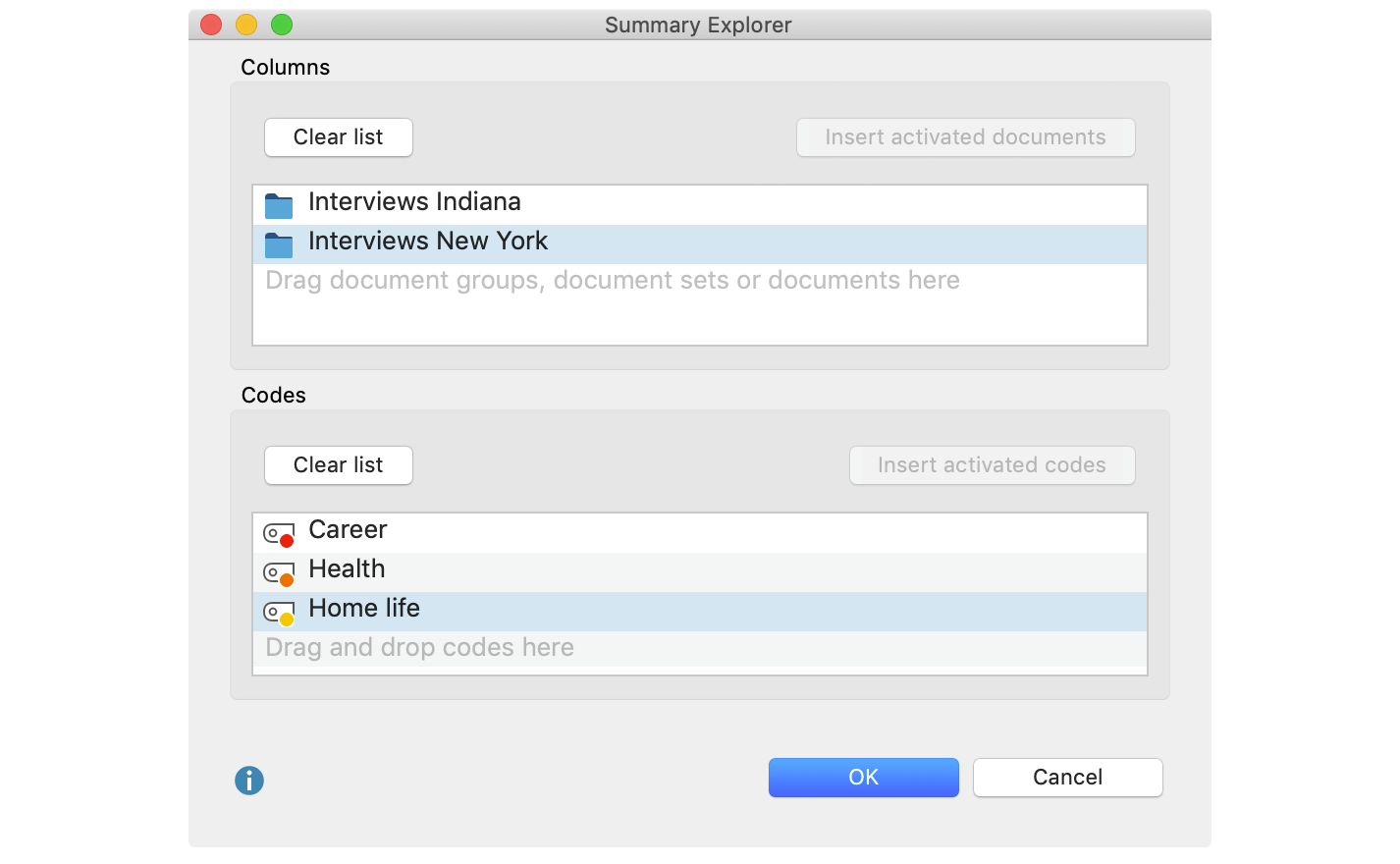Zoom the Summary Explorer window with green button
This screenshot has width=1400, height=864.
click(282, 25)
